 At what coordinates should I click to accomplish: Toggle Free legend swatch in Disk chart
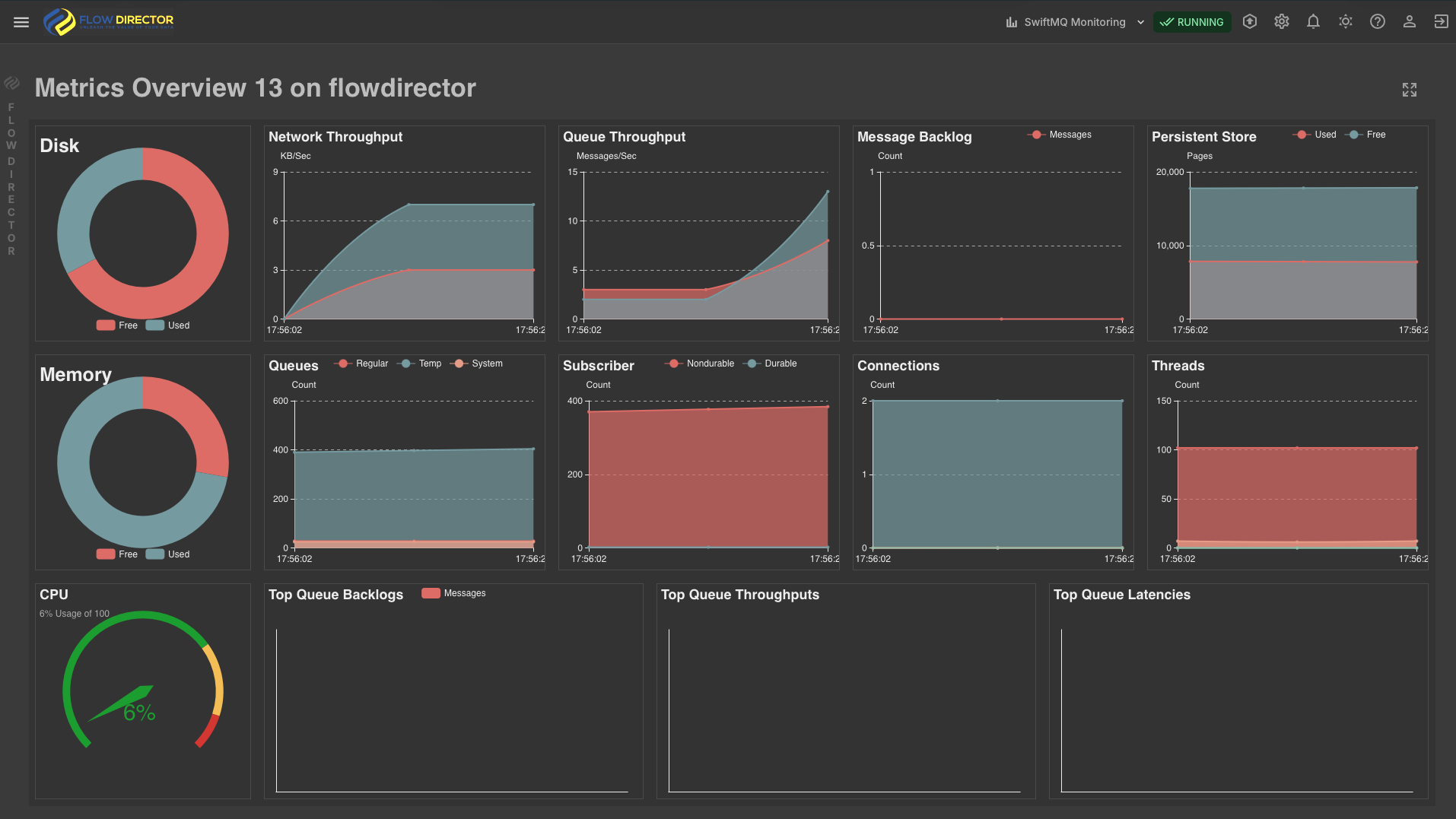[x=106, y=325]
